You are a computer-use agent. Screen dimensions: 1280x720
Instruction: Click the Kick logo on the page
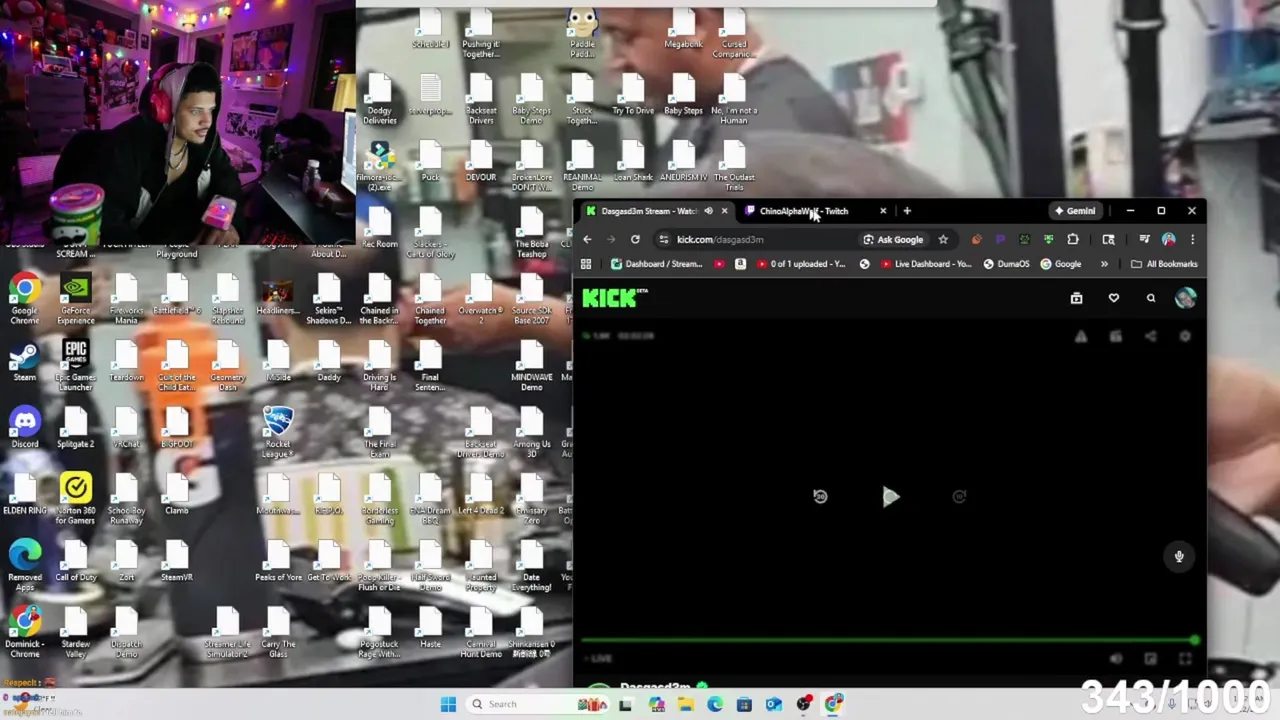(x=614, y=298)
